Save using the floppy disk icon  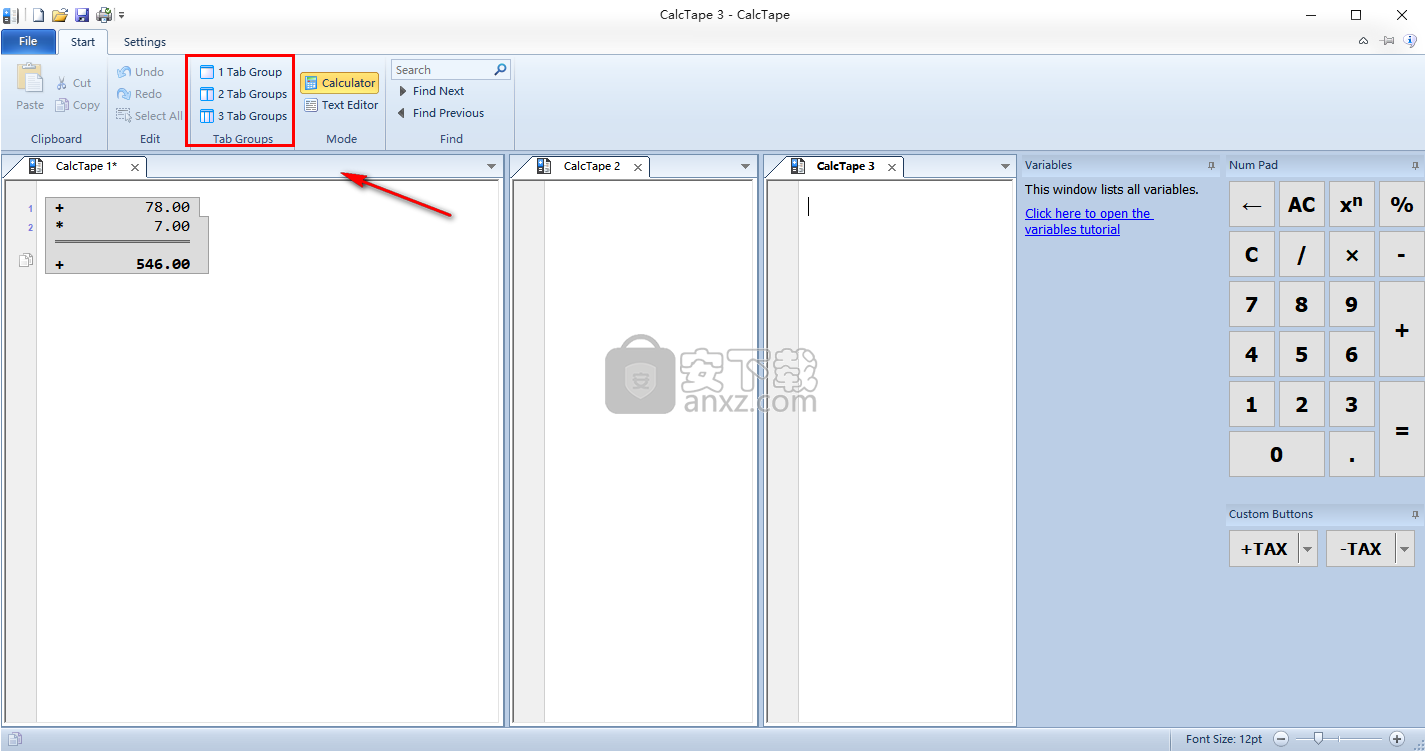tap(82, 15)
